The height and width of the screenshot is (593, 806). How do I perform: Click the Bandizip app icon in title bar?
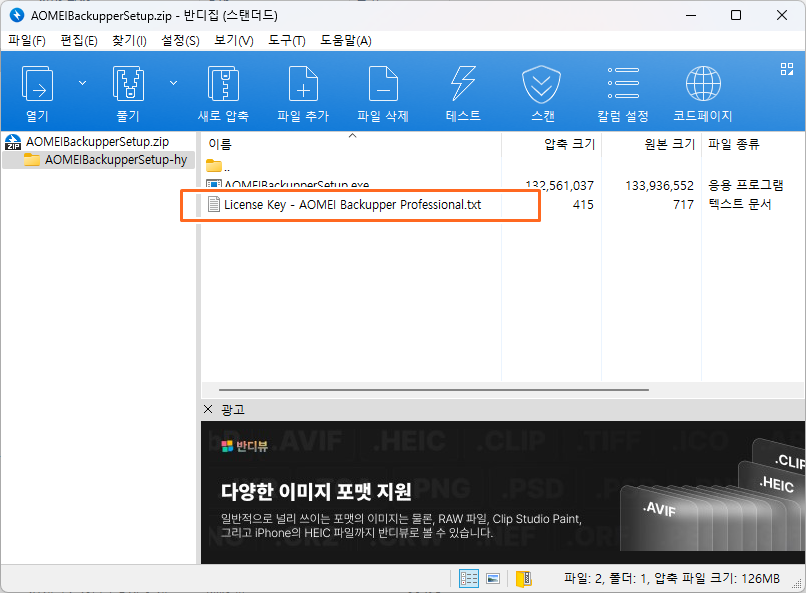17,15
